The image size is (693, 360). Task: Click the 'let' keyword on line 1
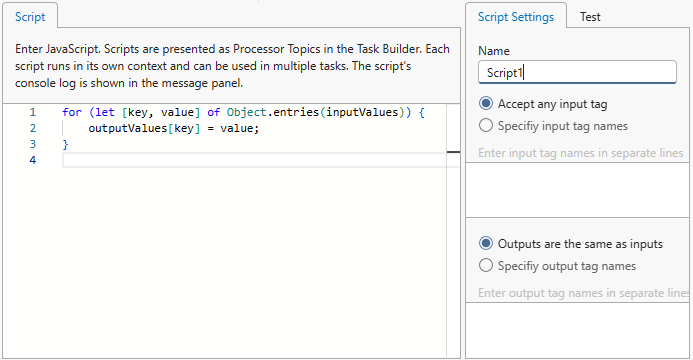[105, 112]
